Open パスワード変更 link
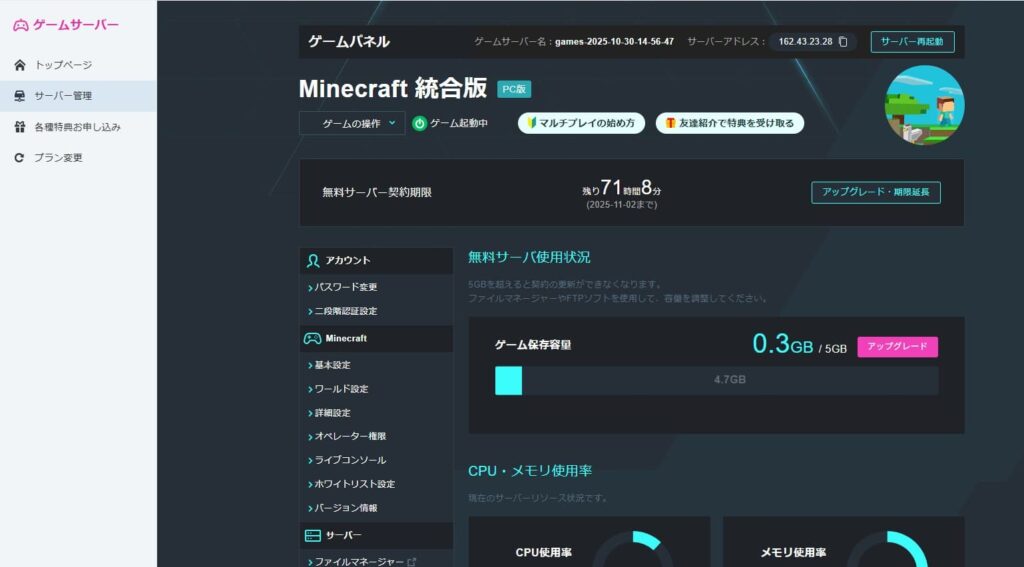The height and width of the screenshot is (567, 1024). tap(345, 287)
